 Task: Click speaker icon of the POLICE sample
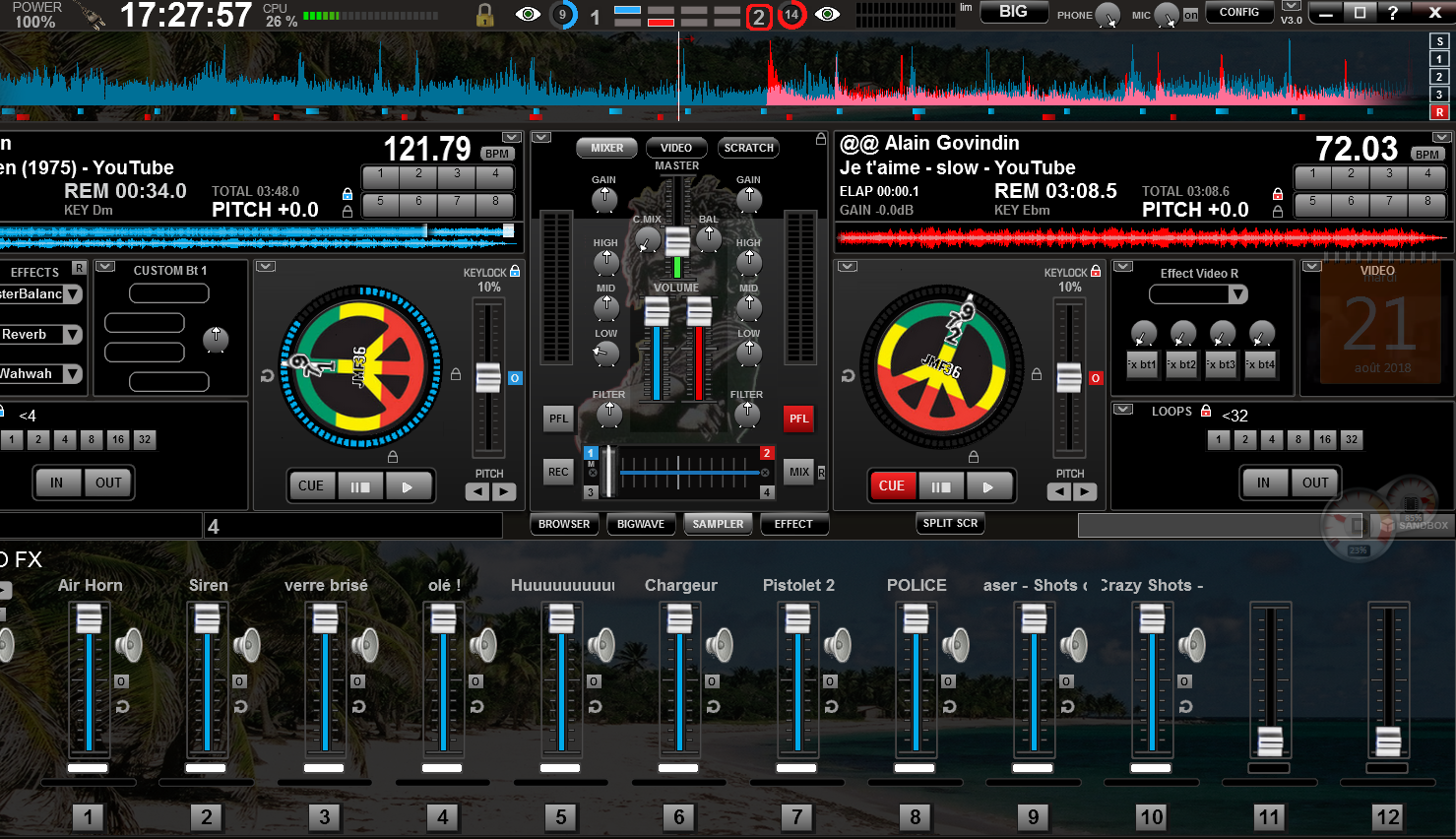[x=956, y=645]
